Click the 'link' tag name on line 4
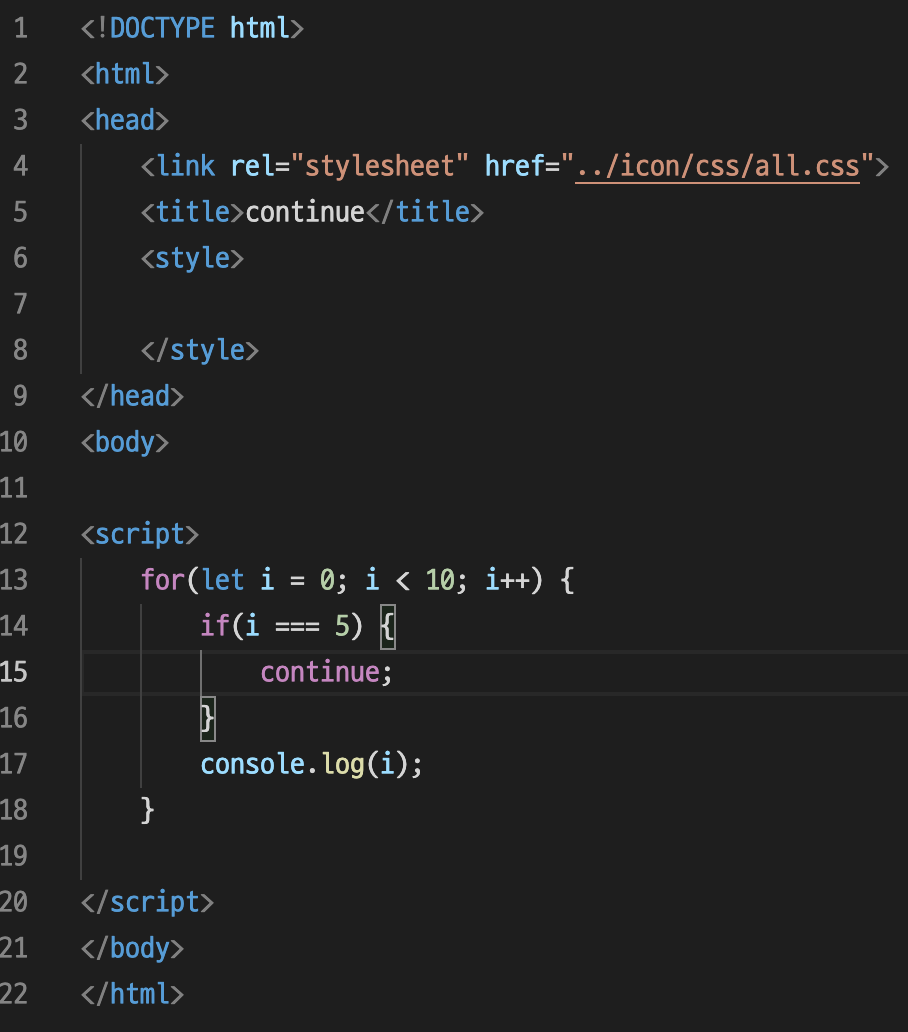Image resolution: width=908 pixels, height=1032 pixels. 186,166
